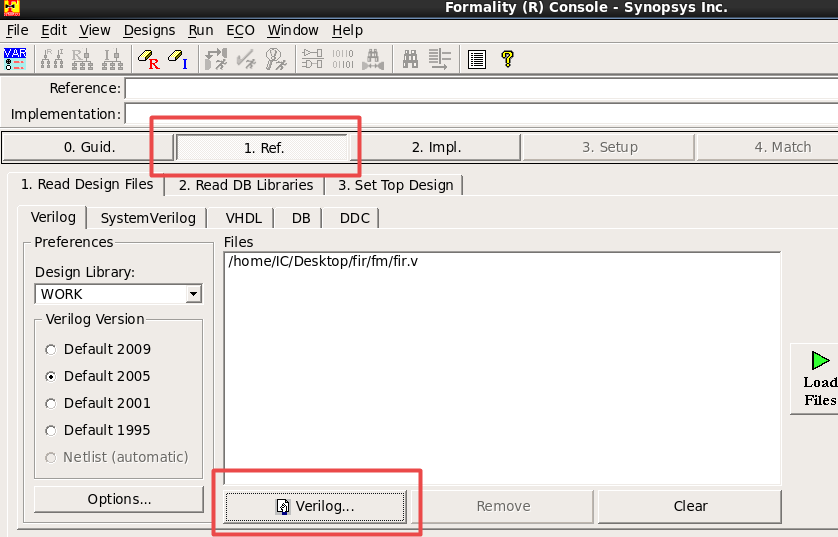Open the Edit menu
The width and height of the screenshot is (838, 537).
[54, 30]
